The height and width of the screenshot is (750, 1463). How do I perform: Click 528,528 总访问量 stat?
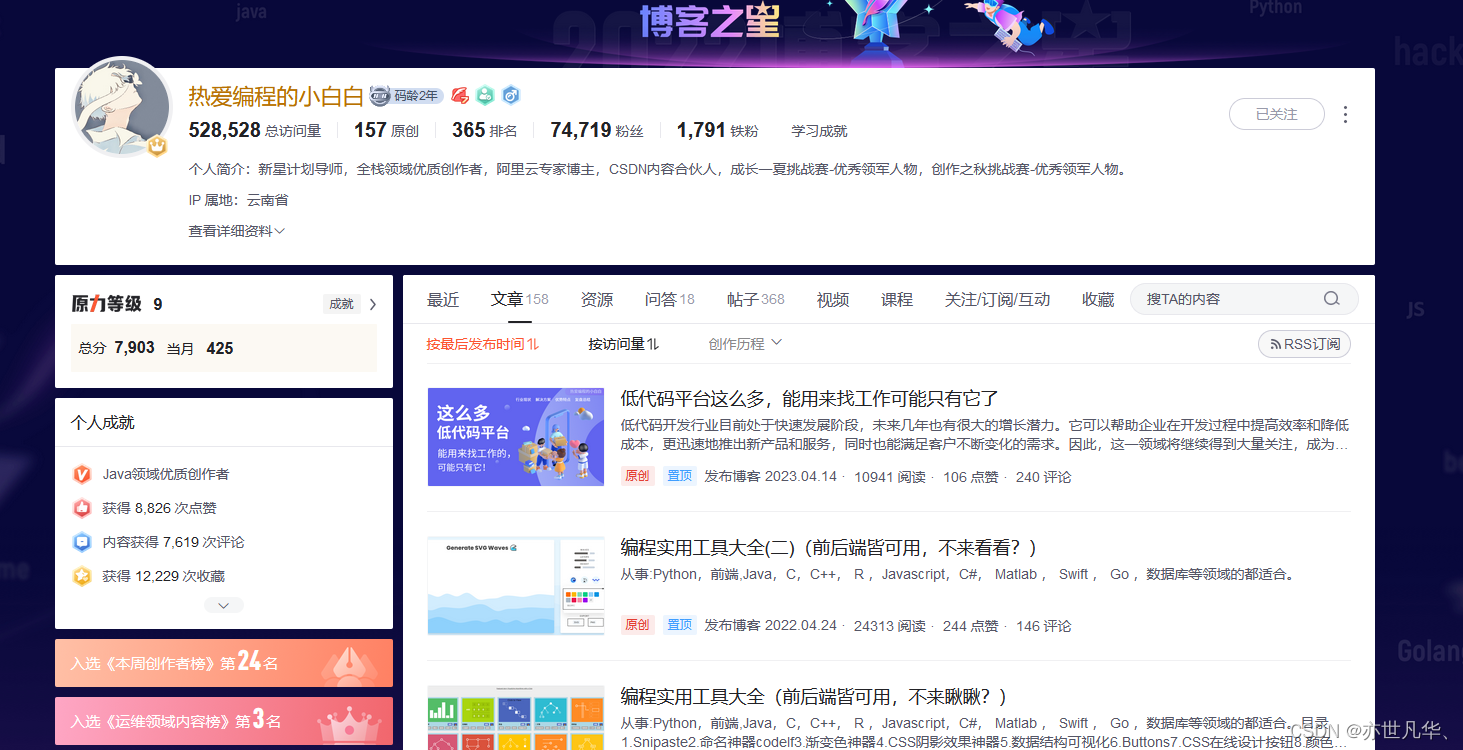[x=255, y=130]
